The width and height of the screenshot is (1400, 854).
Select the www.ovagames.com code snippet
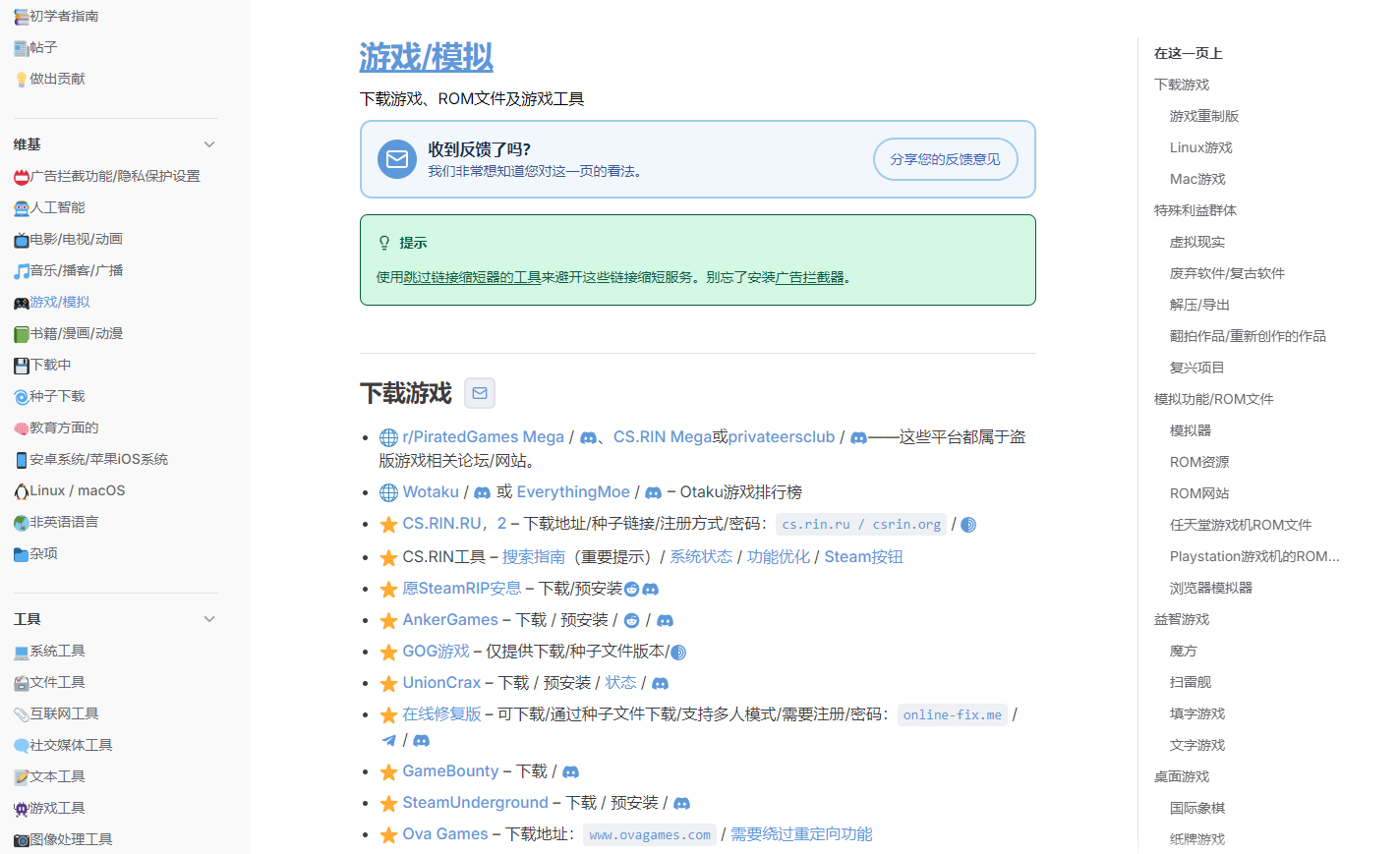pos(649,833)
